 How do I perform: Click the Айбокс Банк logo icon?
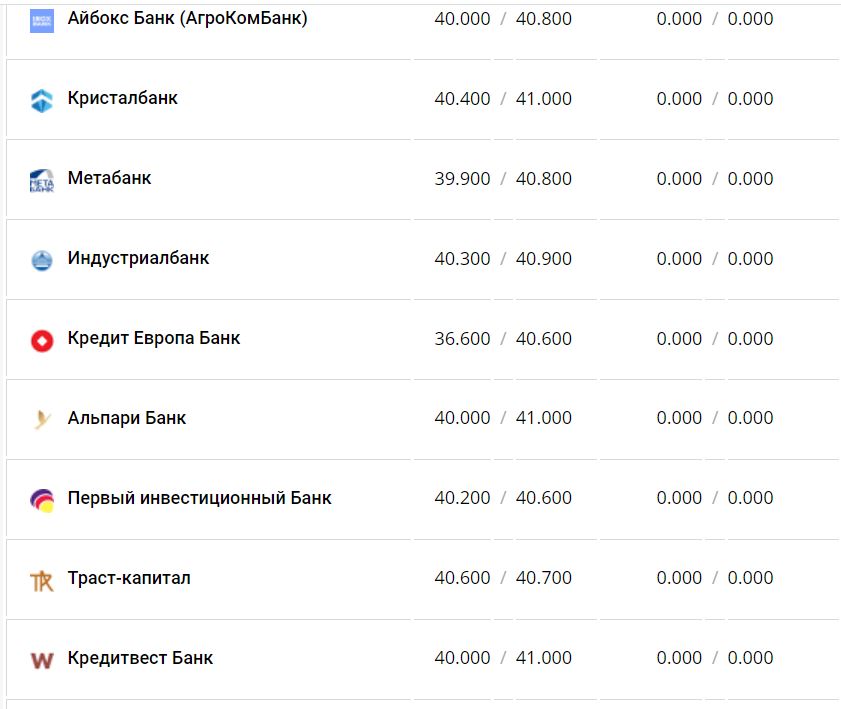(x=41, y=20)
